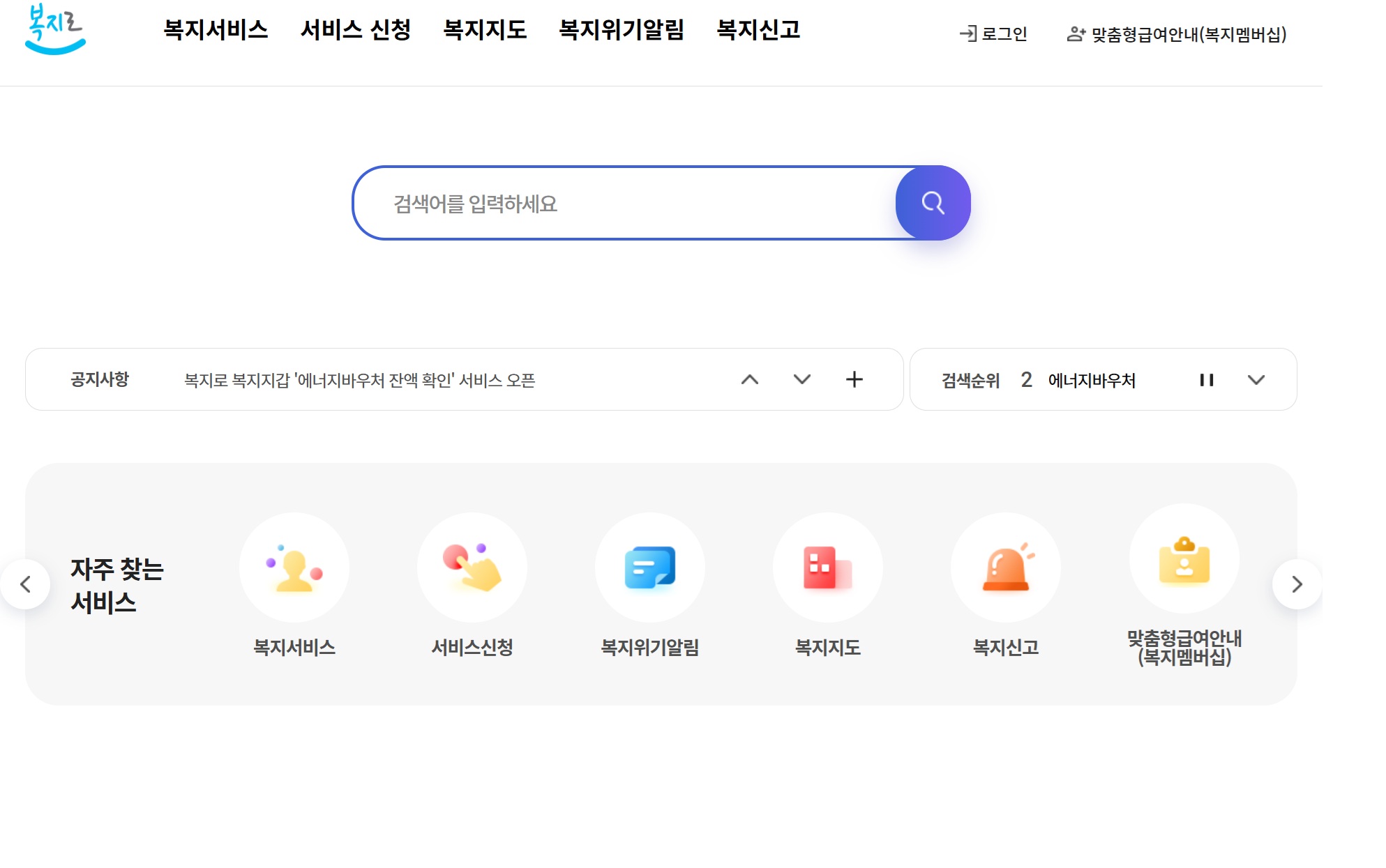The width and height of the screenshot is (1386, 868).
Task: Open the 복지위기알림 chat bubble icon
Action: tap(650, 568)
